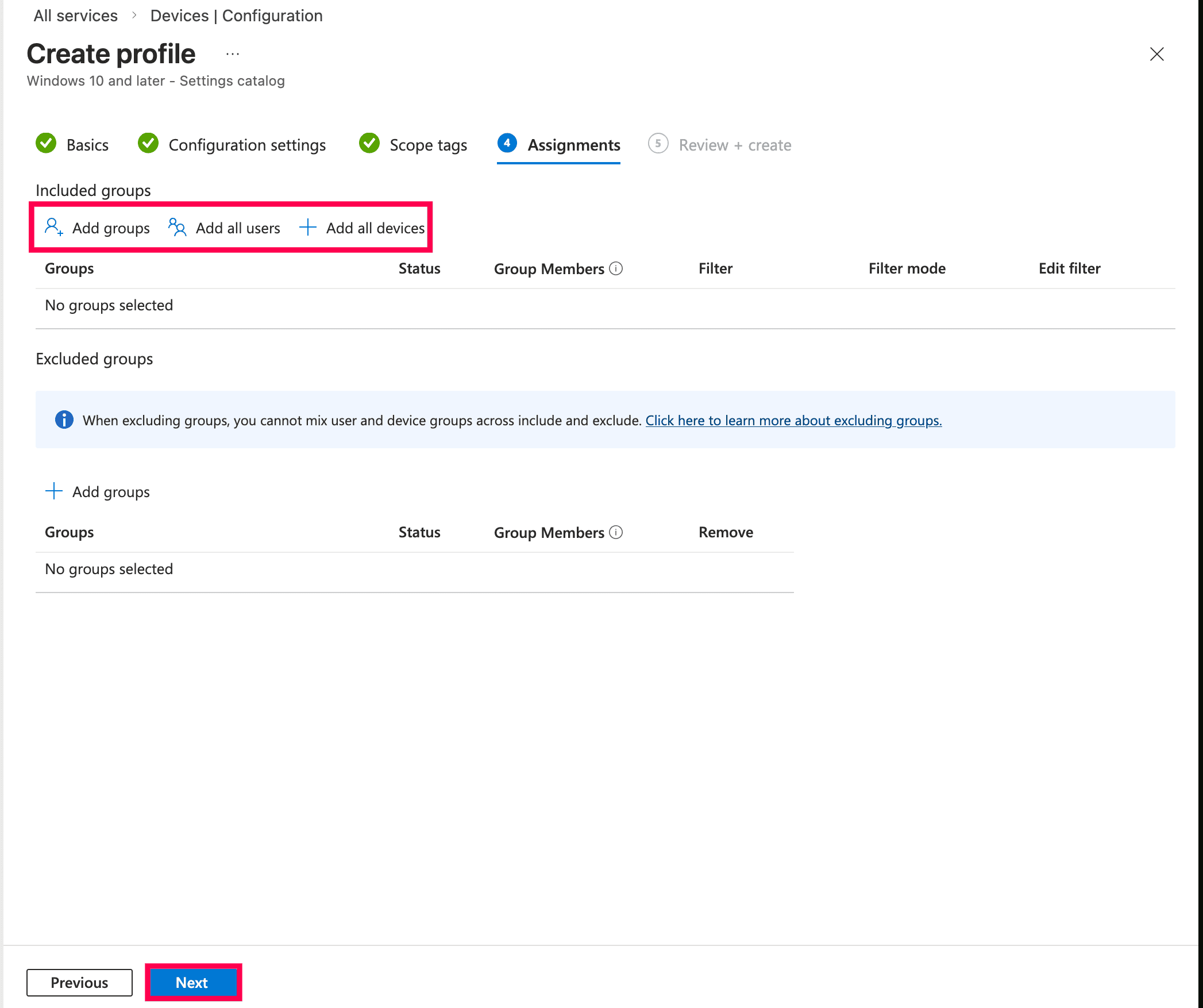Click the Add all devices icon
The image size is (1203, 1008).
point(308,228)
